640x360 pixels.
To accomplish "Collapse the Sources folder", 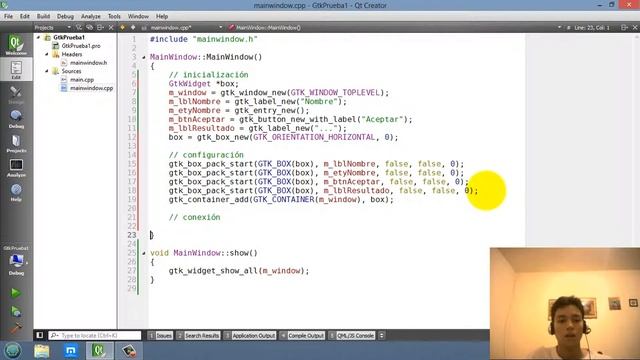I will pyautogui.click(x=47, y=71).
